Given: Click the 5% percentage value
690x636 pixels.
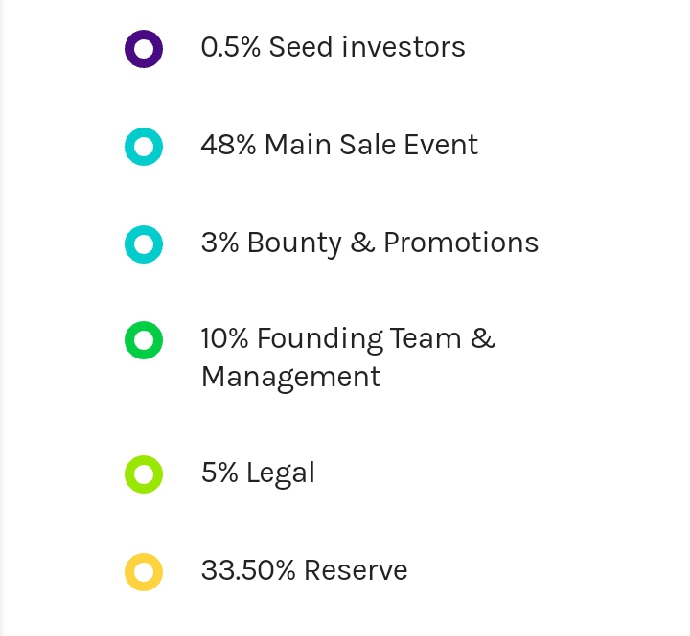Looking at the screenshot, I should [x=220, y=473].
